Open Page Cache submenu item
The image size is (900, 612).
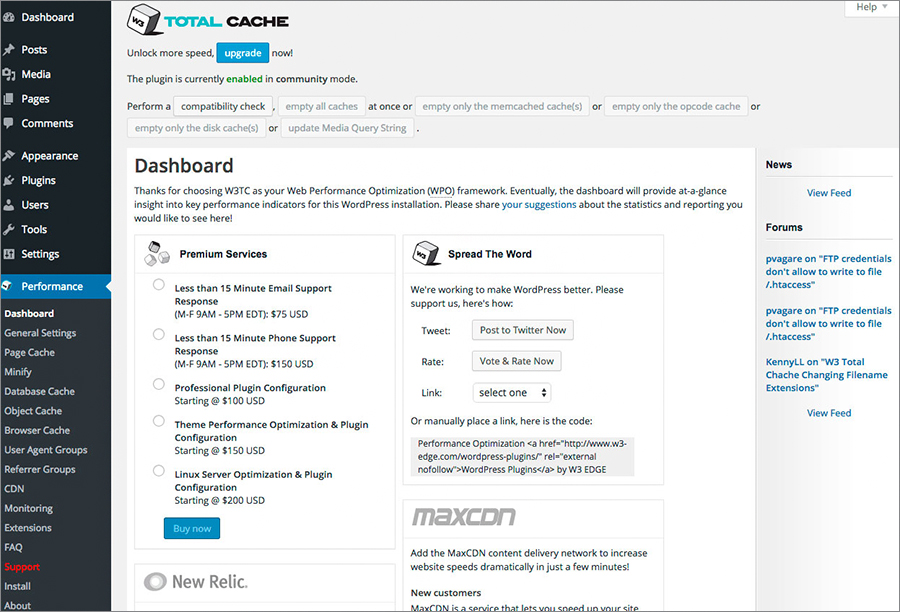coord(29,353)
